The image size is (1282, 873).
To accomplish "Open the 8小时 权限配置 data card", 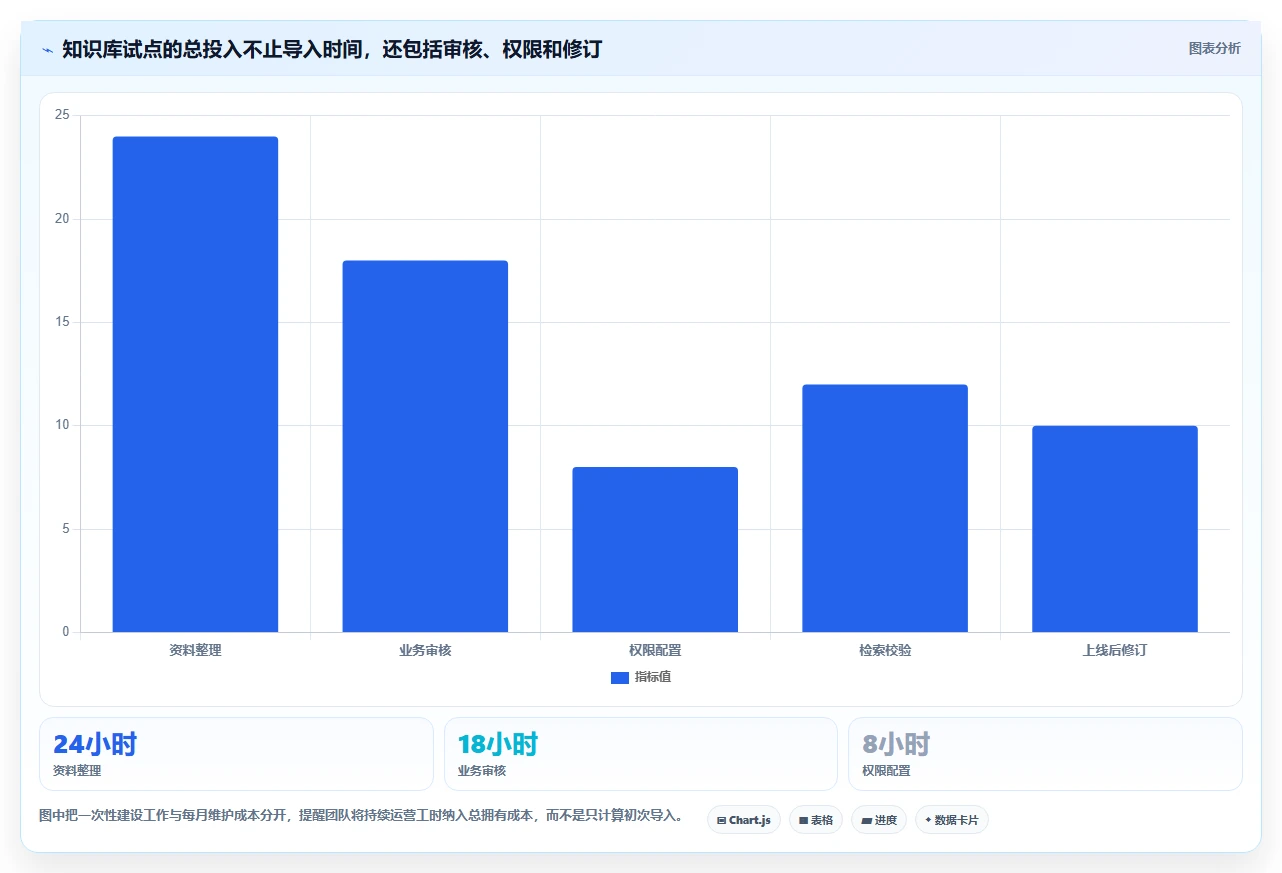I will point(1045,754).
